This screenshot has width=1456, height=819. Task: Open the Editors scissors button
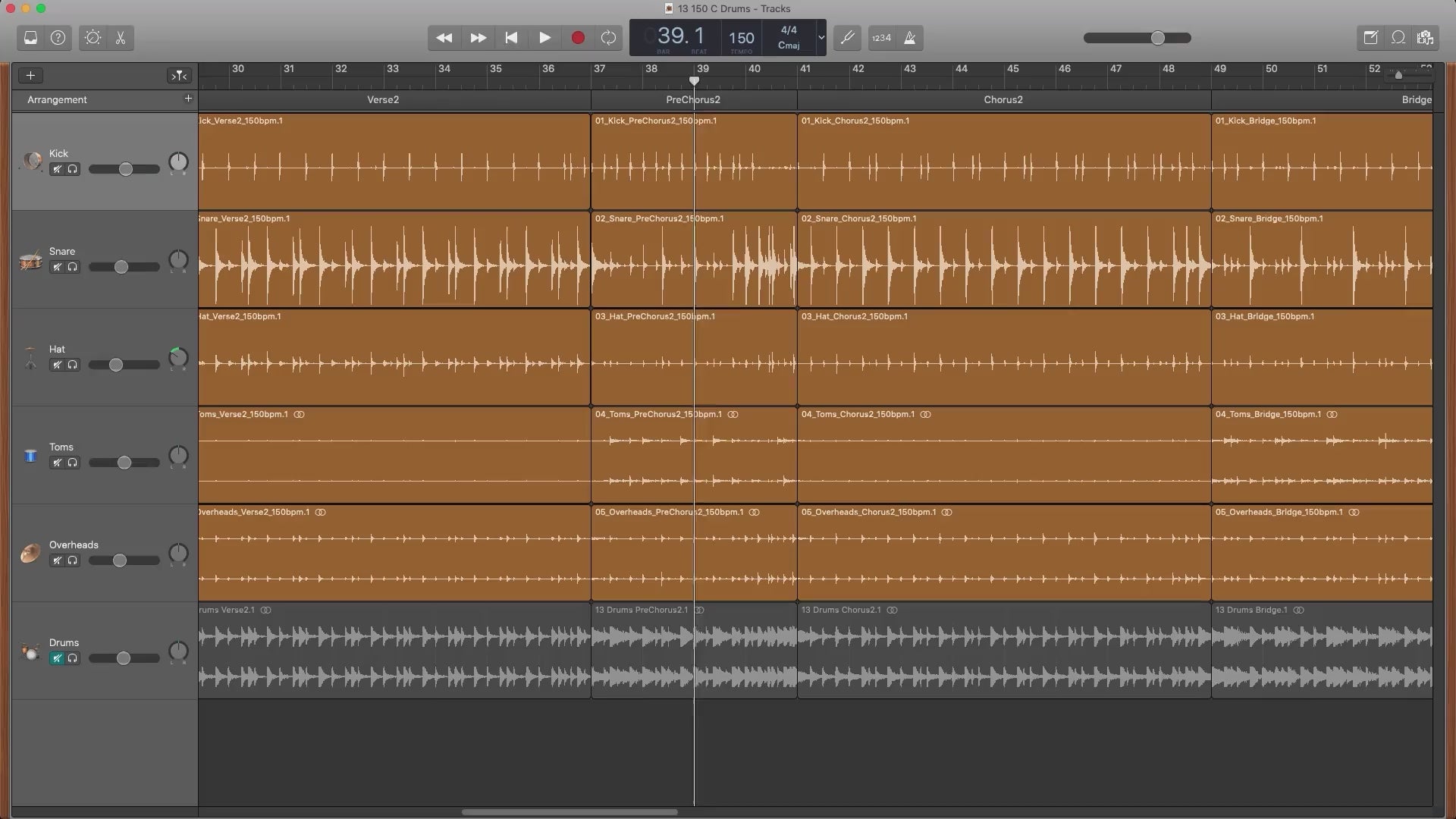coord(121,38)
